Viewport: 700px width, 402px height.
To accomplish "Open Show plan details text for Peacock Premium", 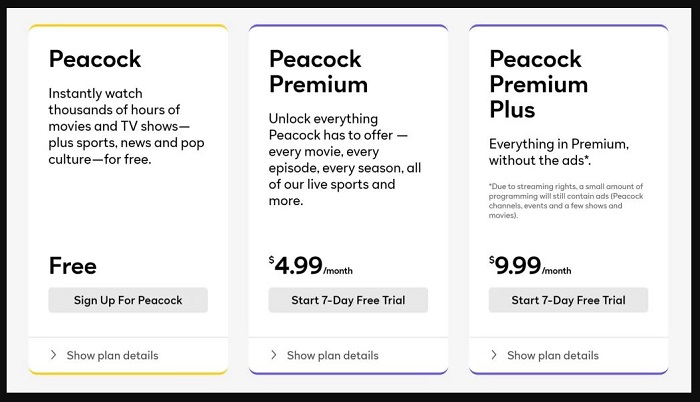I will [333, 356].
